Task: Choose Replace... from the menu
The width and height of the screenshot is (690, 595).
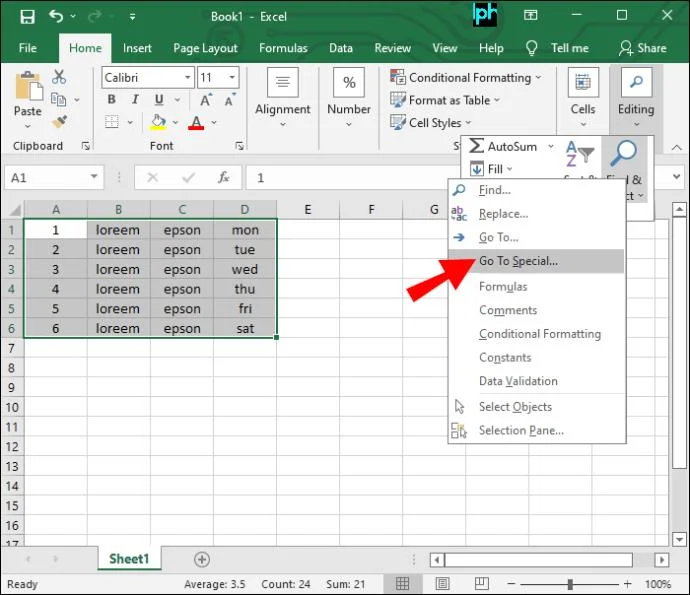Action: 536,214
